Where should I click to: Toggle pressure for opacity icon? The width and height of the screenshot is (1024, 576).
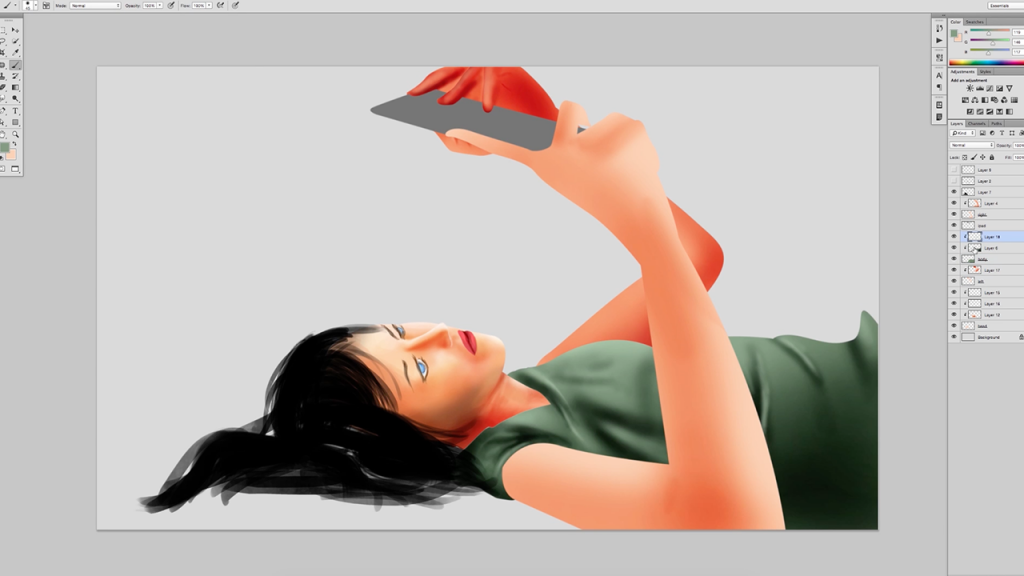171,5
